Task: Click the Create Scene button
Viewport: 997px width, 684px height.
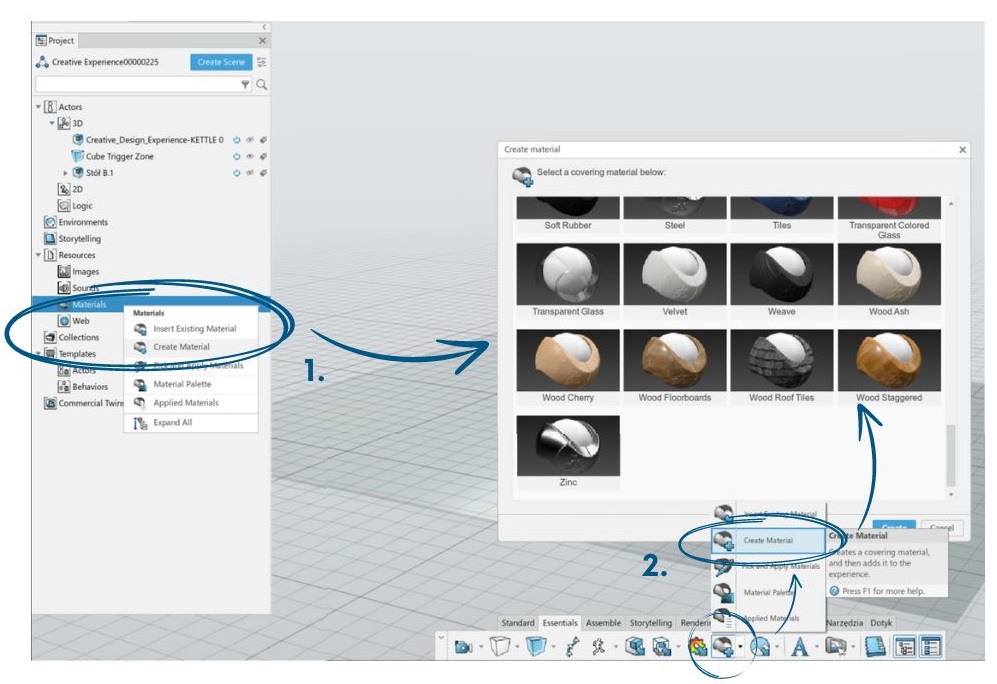Action: [221, 62]
